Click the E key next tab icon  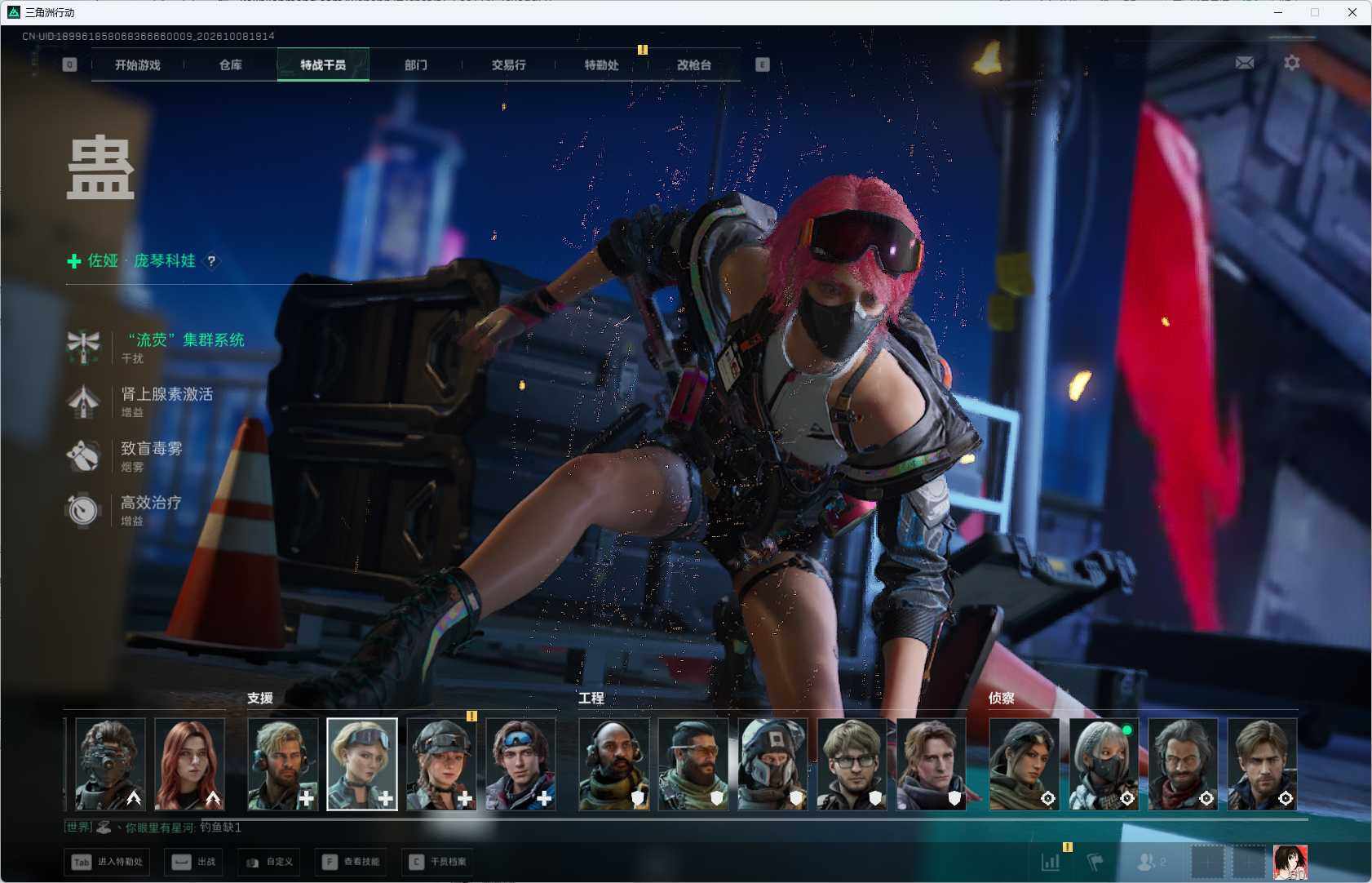click(x=763, y=64)
